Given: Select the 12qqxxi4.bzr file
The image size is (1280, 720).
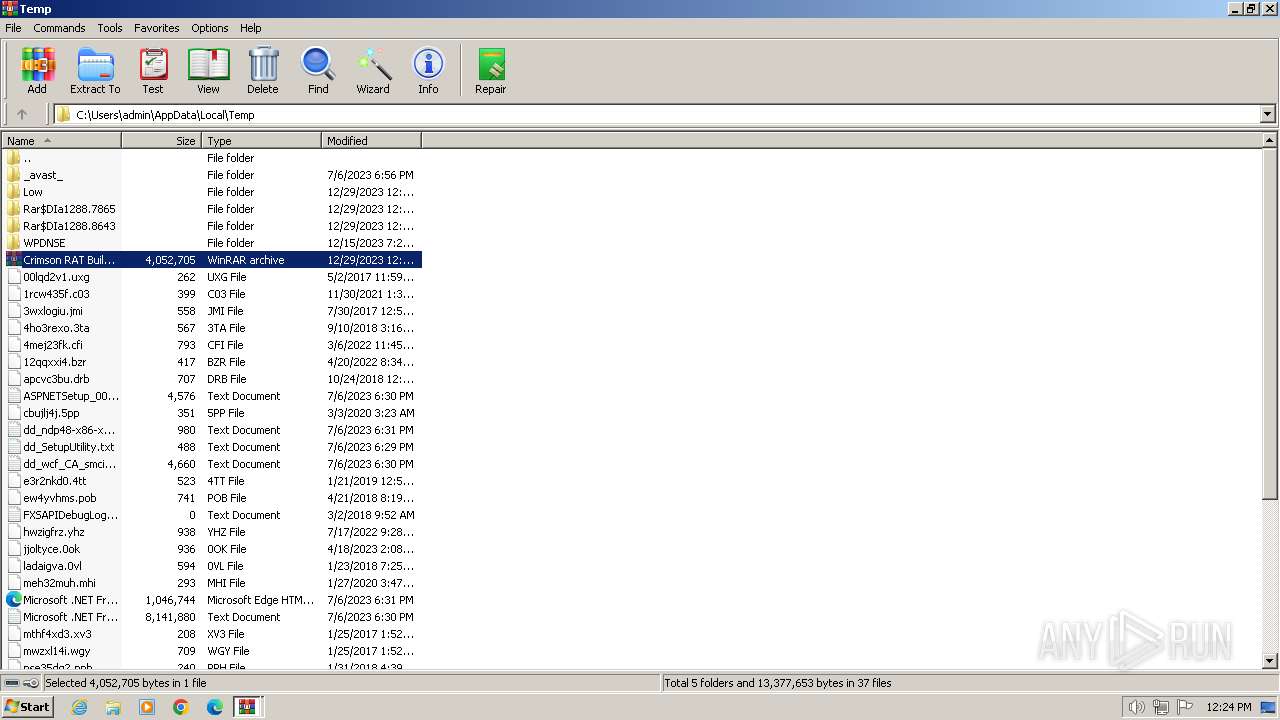Looking at the screenshot, I should click(212, 362).
